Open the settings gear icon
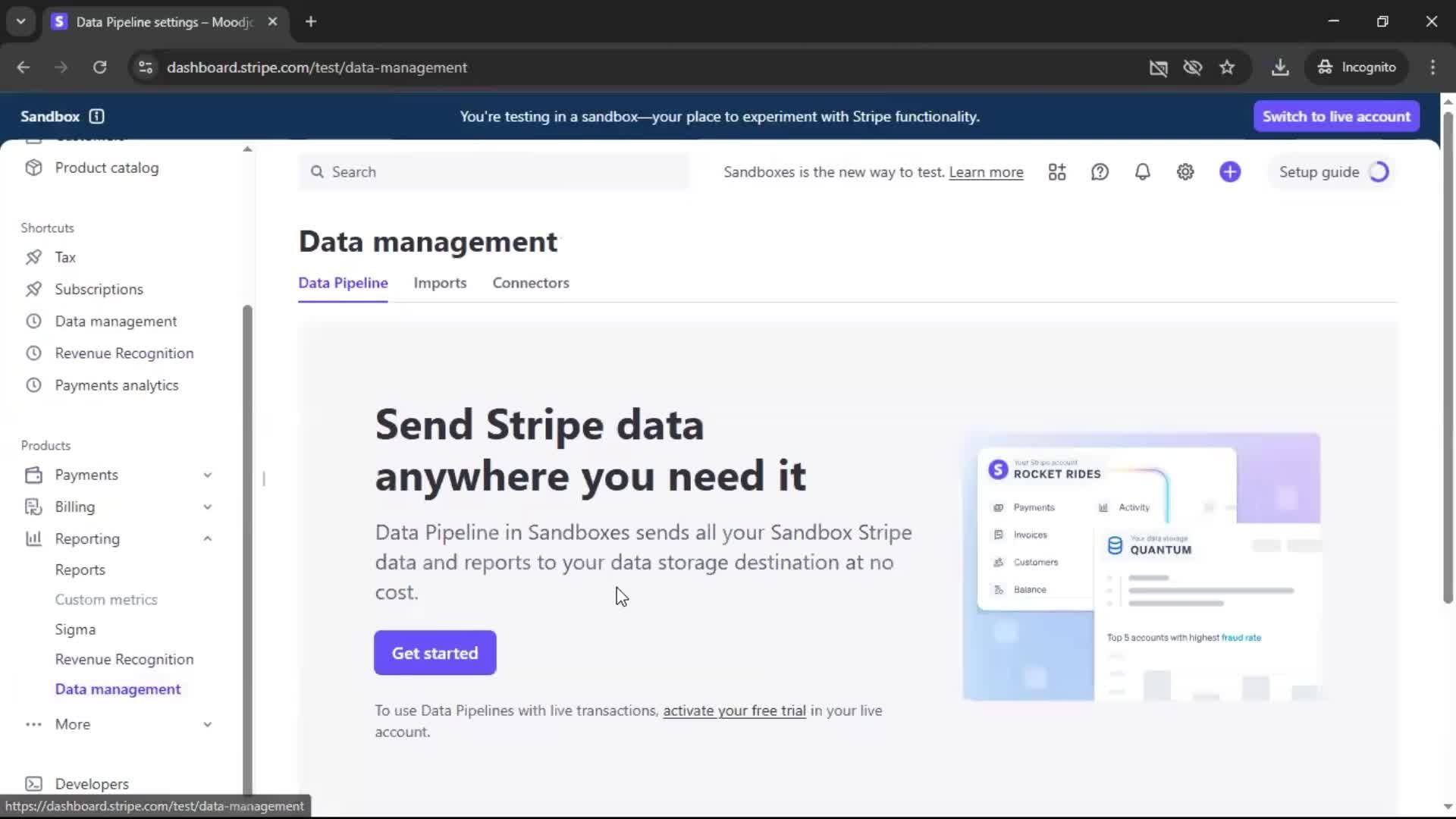 1185,172
